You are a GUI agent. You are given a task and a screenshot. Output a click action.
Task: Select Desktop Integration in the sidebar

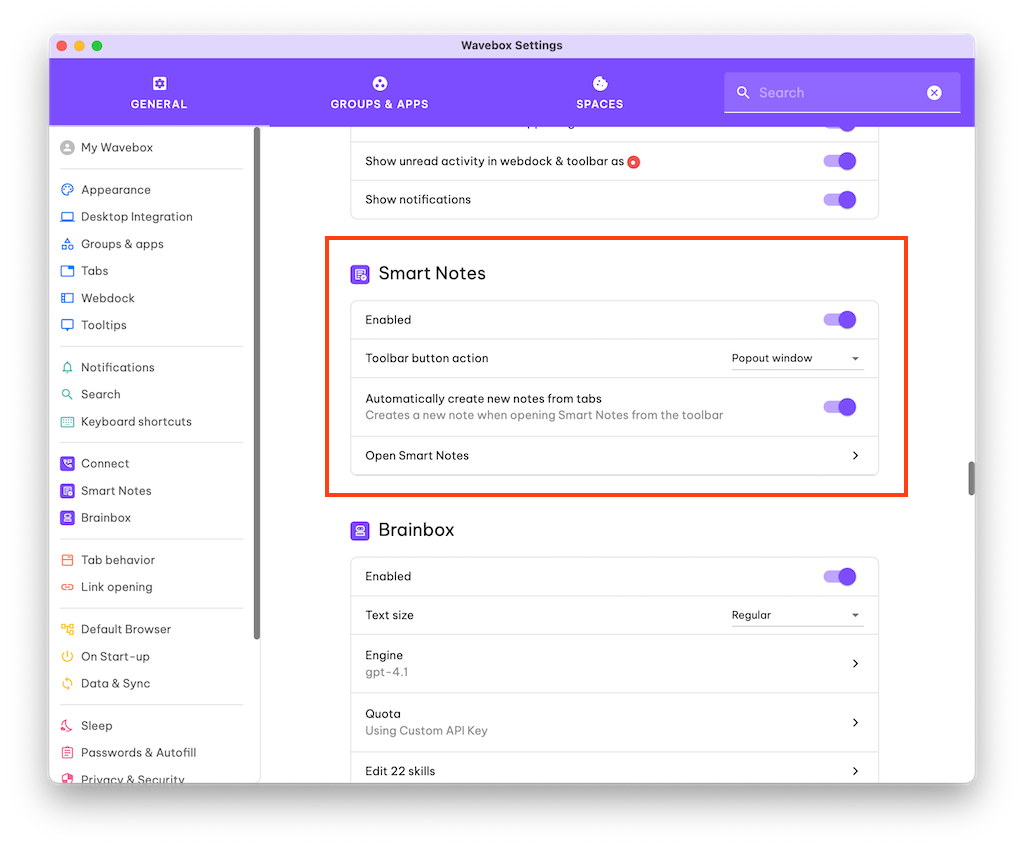coord(136,217)
